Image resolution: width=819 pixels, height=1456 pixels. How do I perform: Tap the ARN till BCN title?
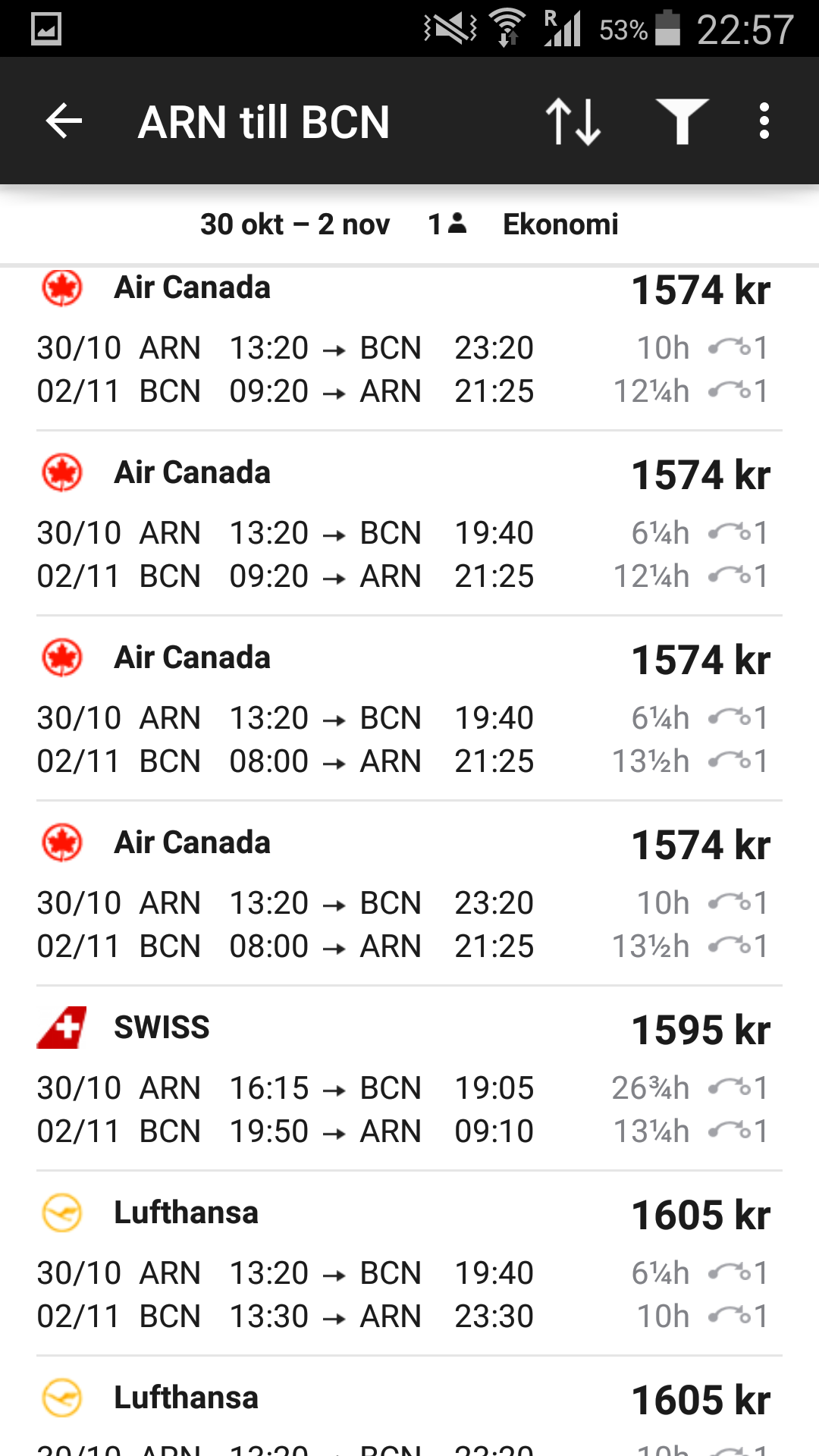[264, 122]
